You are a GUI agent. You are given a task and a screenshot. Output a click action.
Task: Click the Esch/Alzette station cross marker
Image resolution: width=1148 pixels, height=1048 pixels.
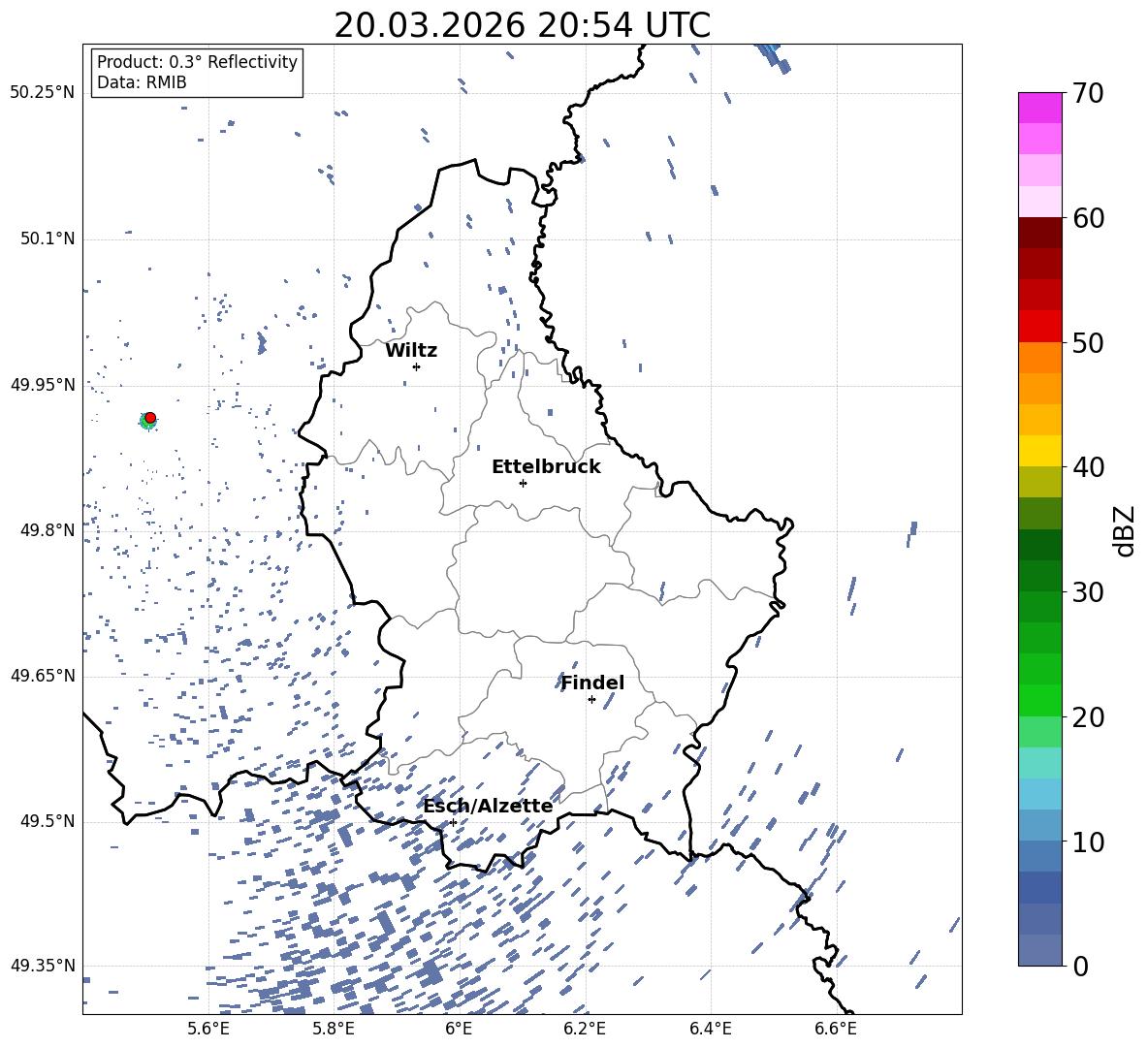click(x=453, y=822)
